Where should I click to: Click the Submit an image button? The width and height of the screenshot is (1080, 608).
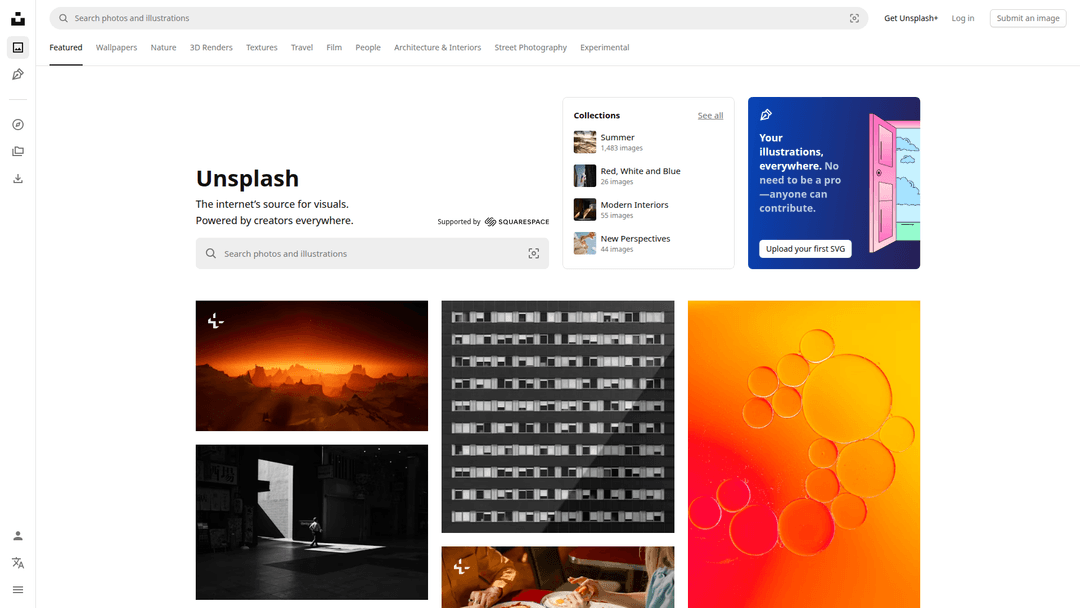click(x=1028, y=19)
